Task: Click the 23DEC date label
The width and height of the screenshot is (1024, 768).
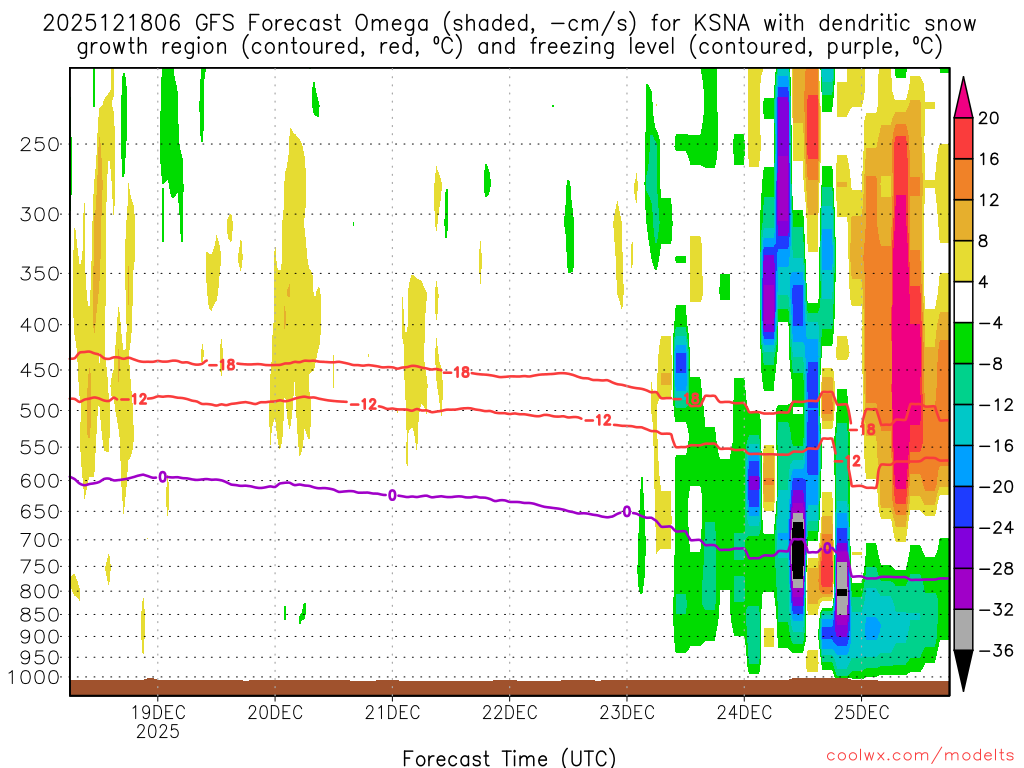Action: (x=627, y=714)
